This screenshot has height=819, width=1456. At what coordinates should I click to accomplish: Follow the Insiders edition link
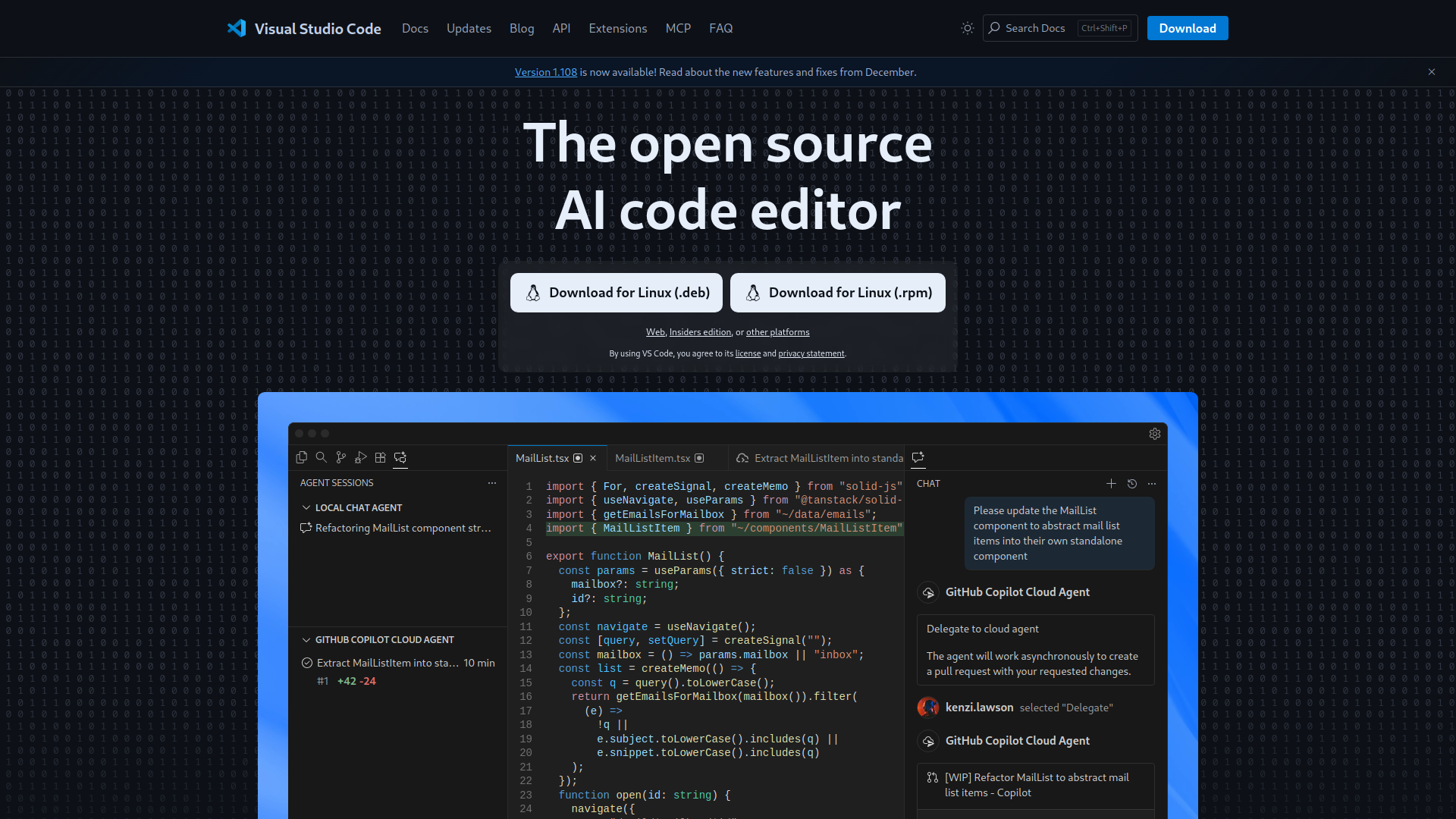[x=700, y=332]
